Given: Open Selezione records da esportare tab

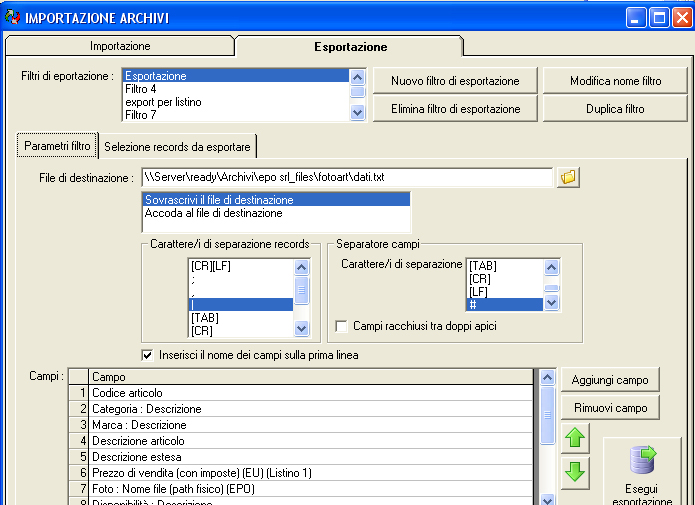Looking at the screenshot, I should [x=177, y=147].
